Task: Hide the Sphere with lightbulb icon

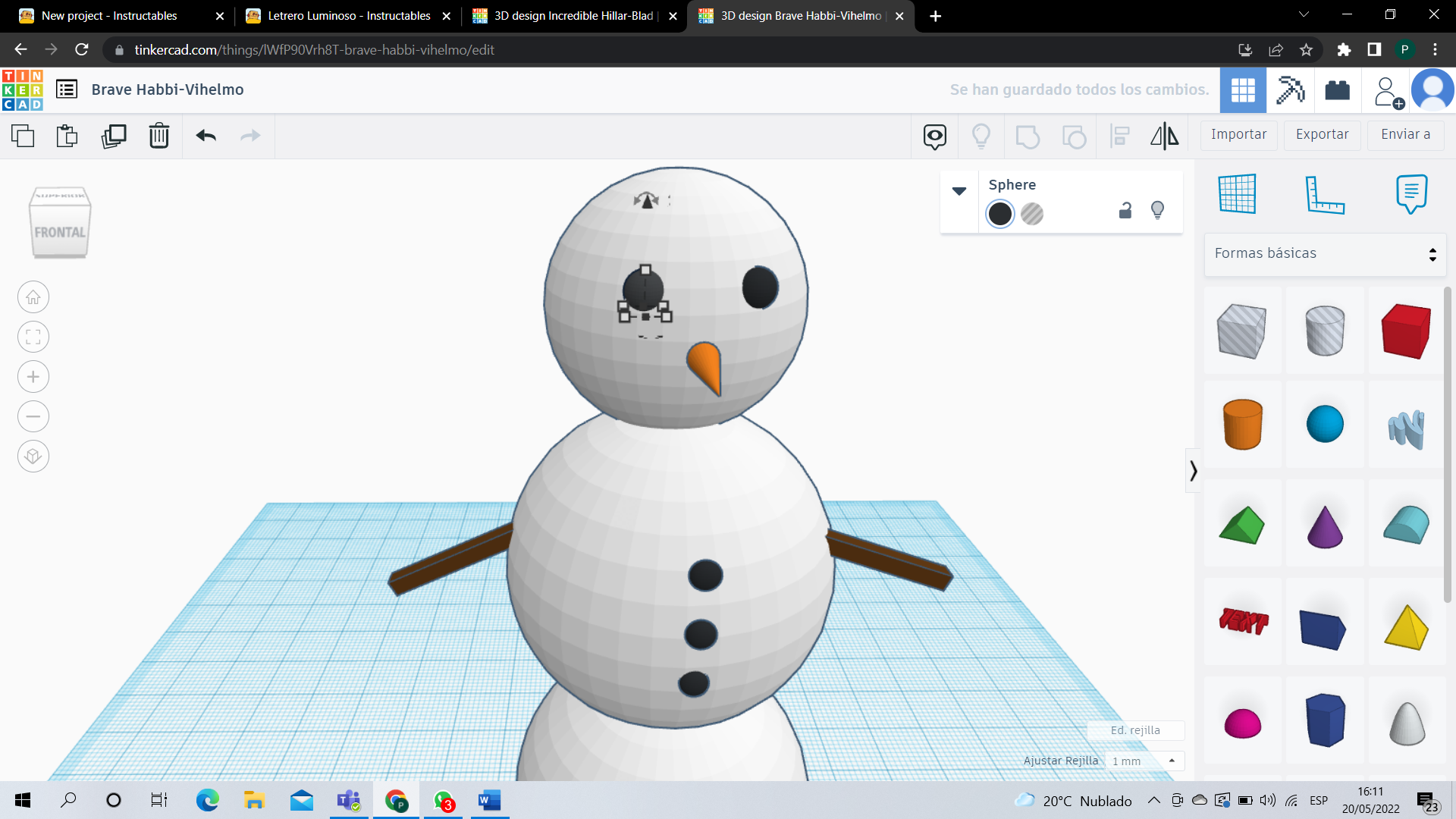Action: (1157, 210)
